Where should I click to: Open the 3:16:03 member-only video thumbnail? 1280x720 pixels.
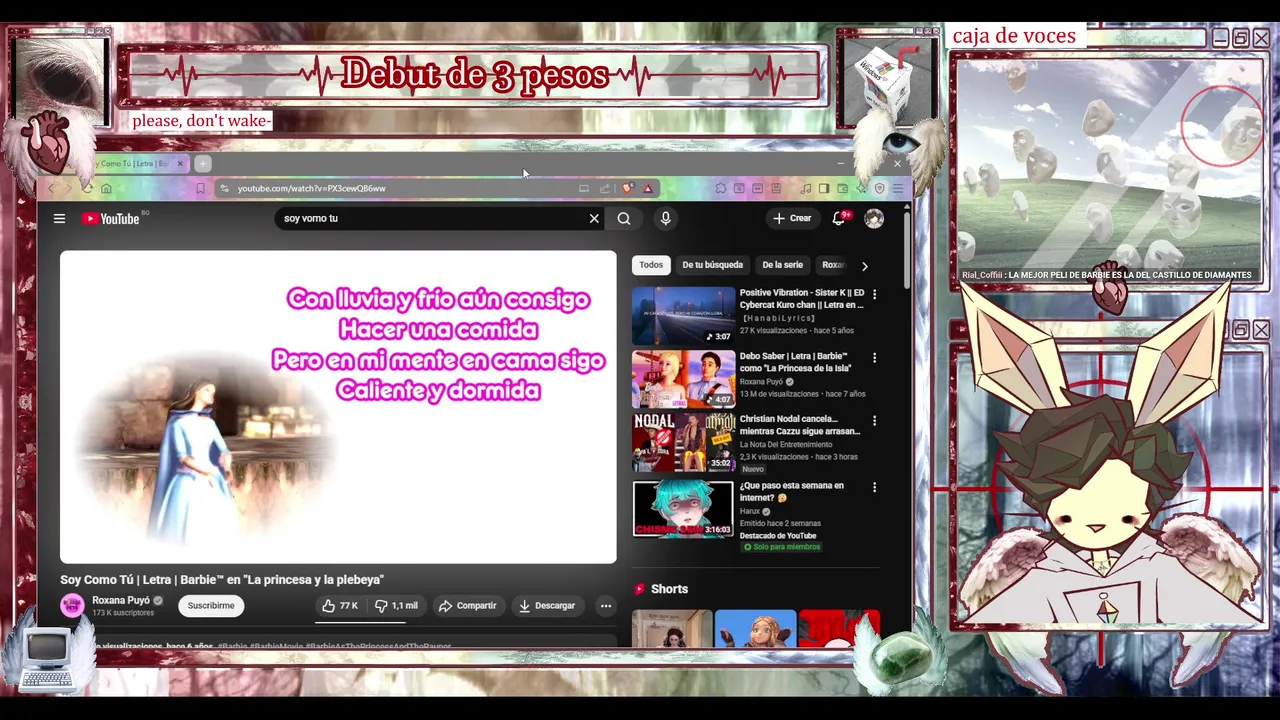coord(683,509)
